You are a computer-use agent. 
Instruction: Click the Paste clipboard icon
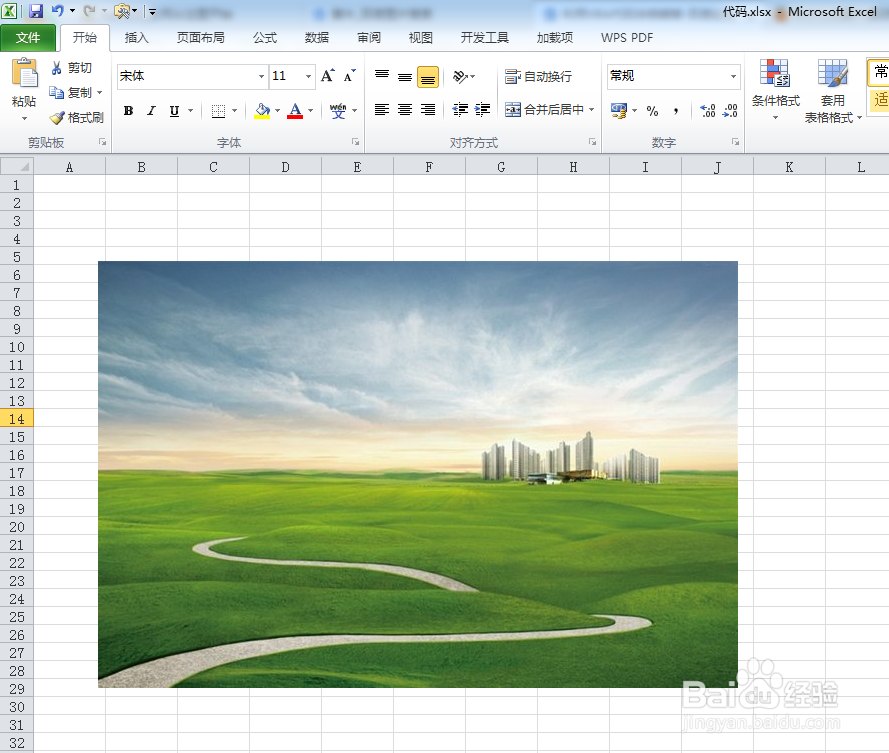click(24, 74)
